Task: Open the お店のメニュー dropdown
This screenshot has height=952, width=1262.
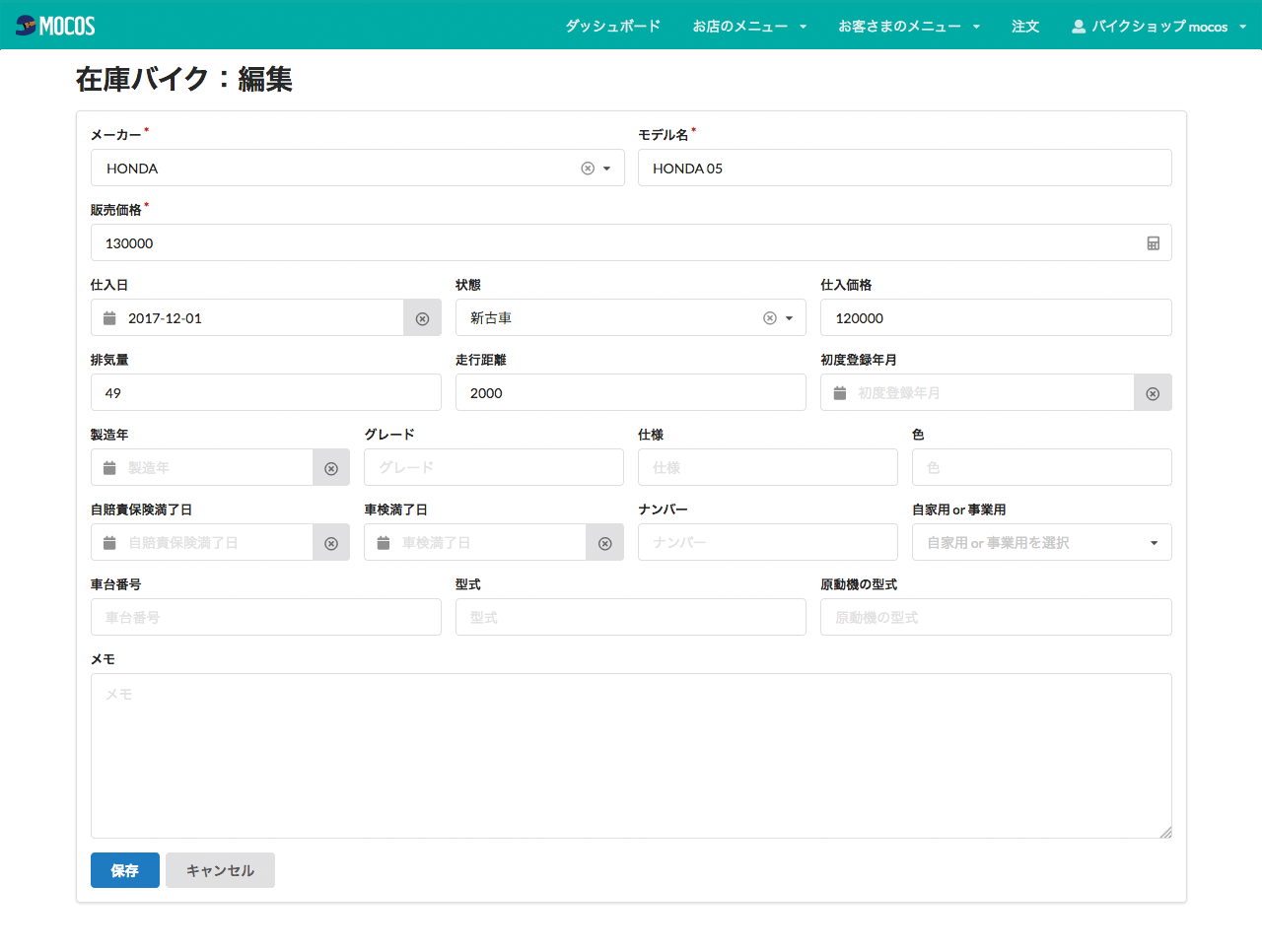Action: click(749, 27)
